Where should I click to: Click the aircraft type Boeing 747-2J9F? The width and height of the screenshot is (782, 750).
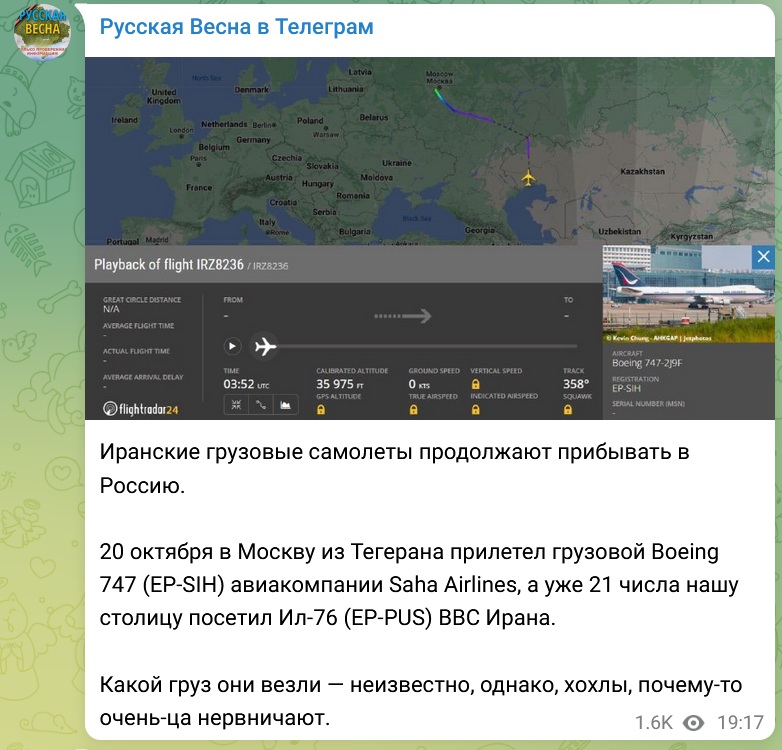coord(647,363)
